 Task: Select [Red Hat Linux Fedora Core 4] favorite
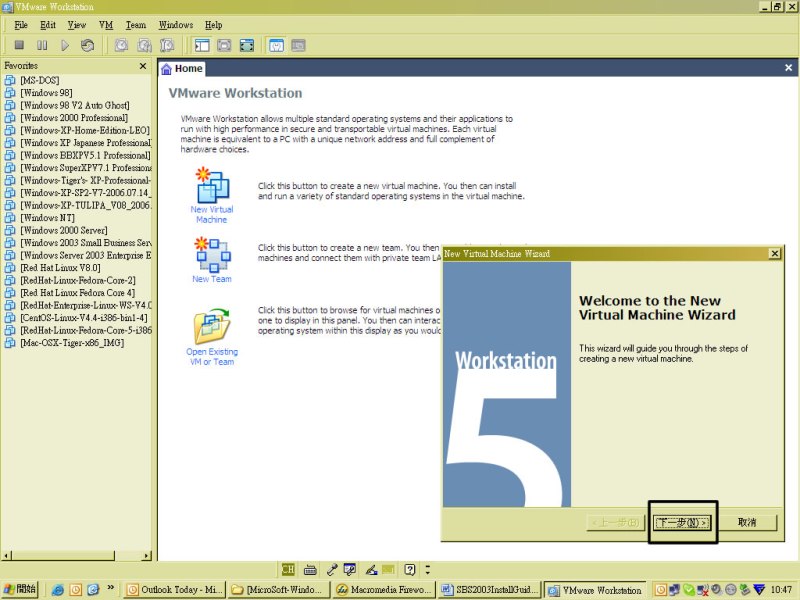pyautogui.click(x=78, y=293)
